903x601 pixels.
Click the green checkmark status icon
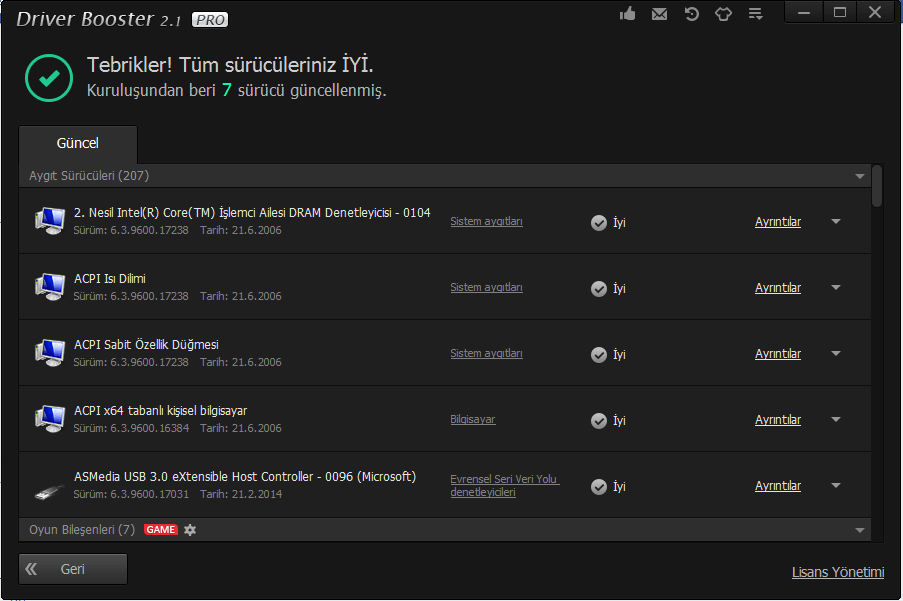click(x=49, y=78)
